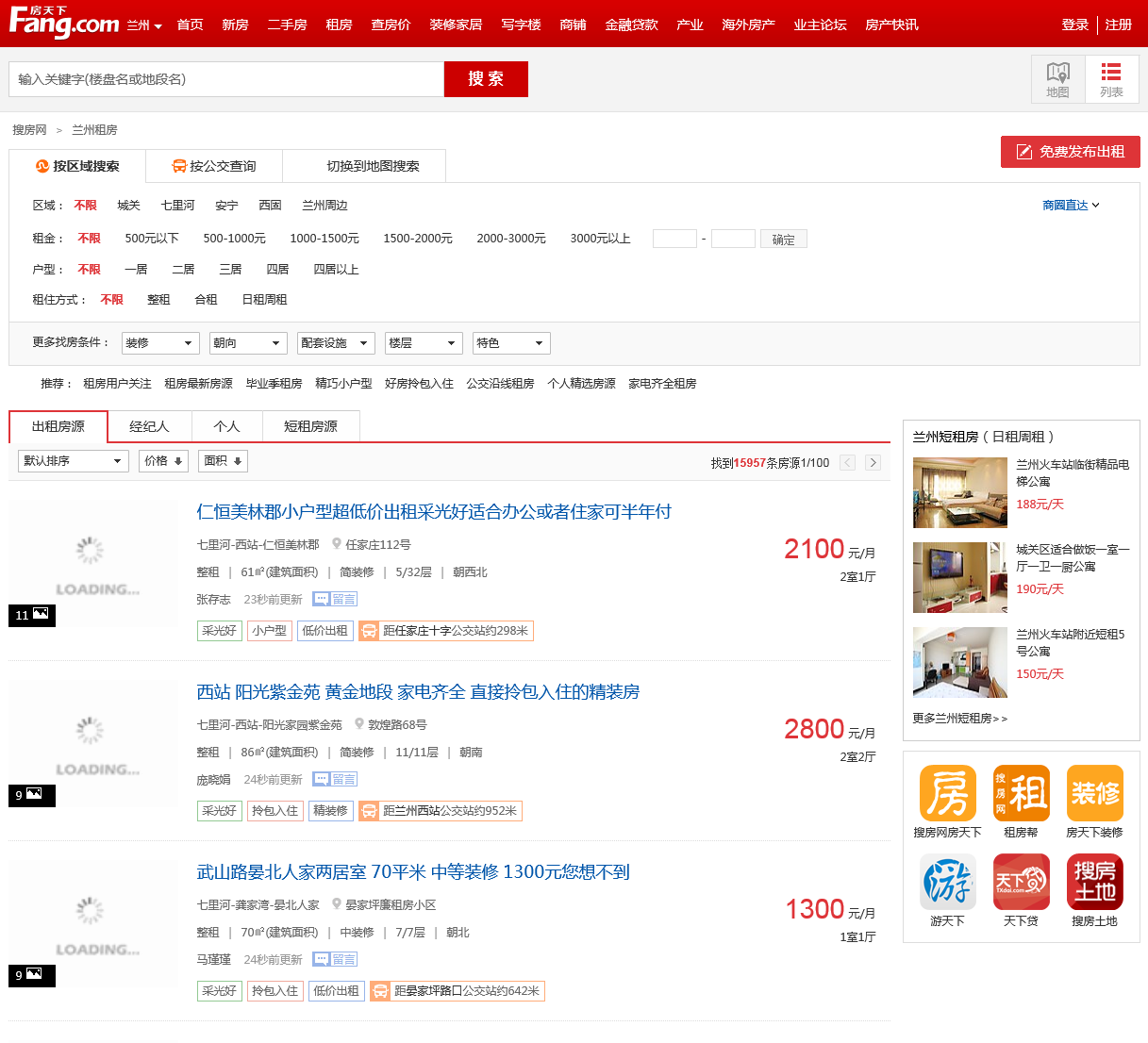
Task: Select 城关 district filter
Action: [128, 206]
